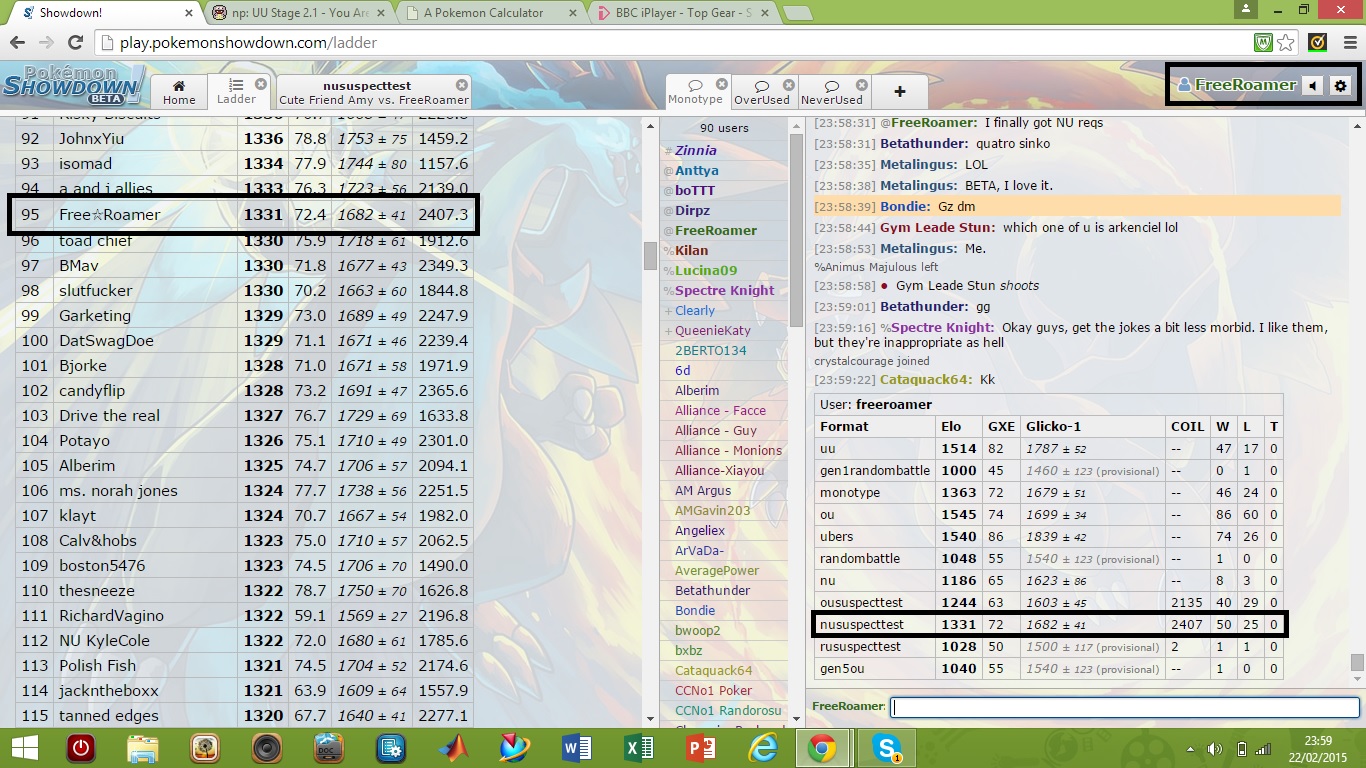The height and width of the screenshot is (768, 1366).
Task: Switch to the Monotype chat room tab
Action: (x=695, y=91)
